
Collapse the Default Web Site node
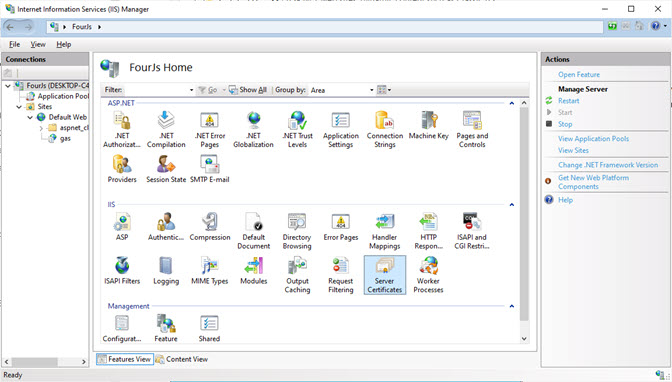30,117
